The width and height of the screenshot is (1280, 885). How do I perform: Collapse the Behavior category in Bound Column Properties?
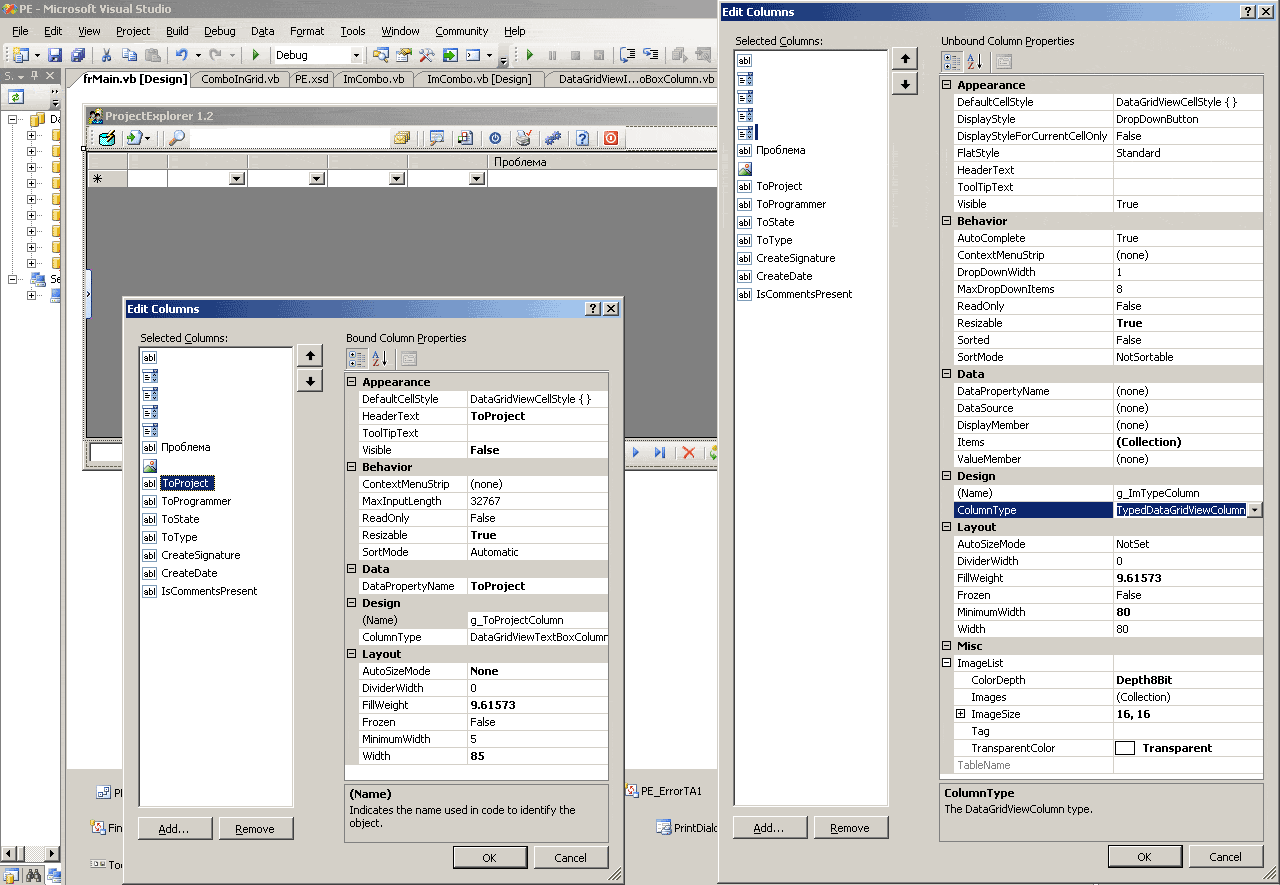click(352, 467)
